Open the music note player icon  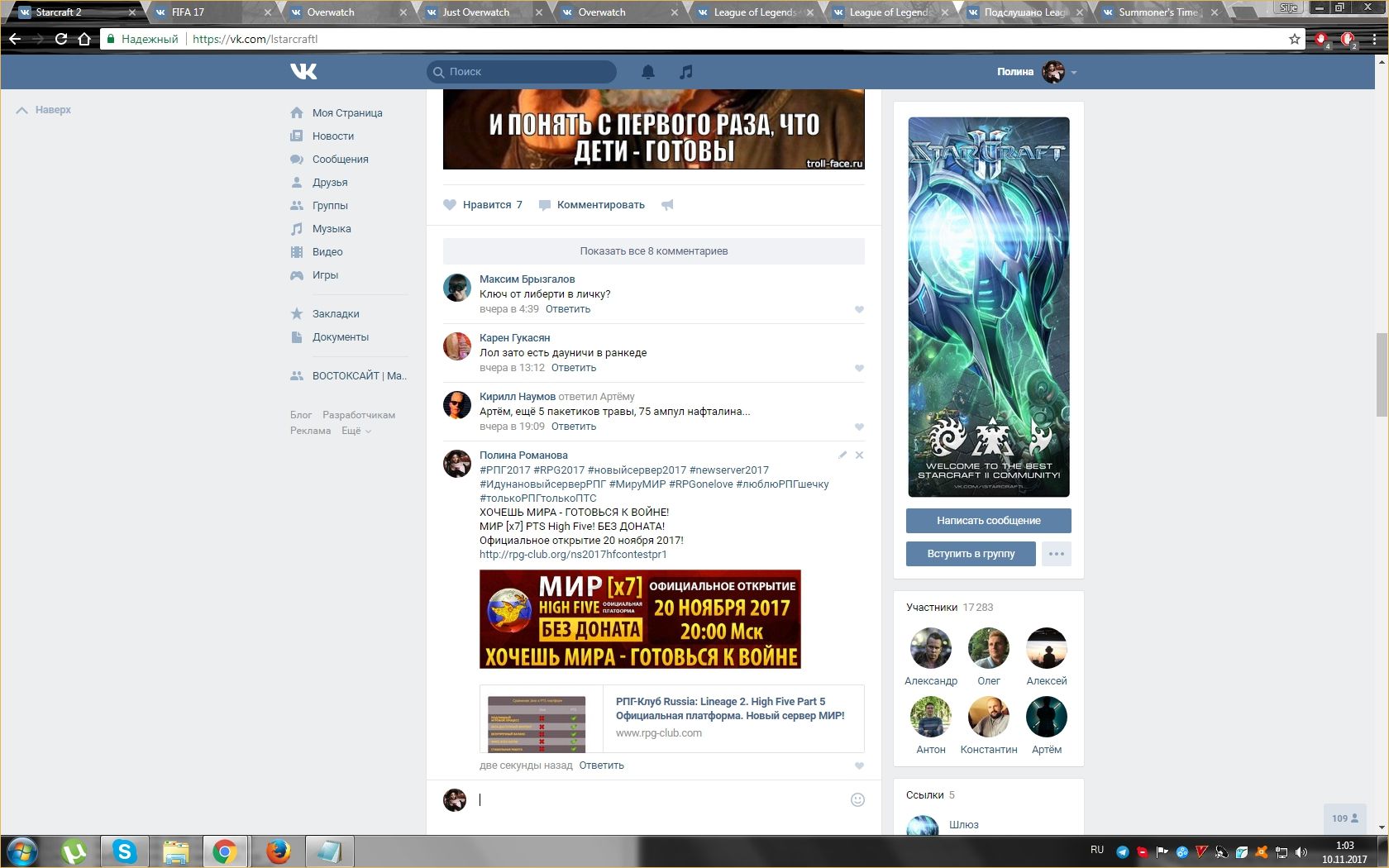685,72
